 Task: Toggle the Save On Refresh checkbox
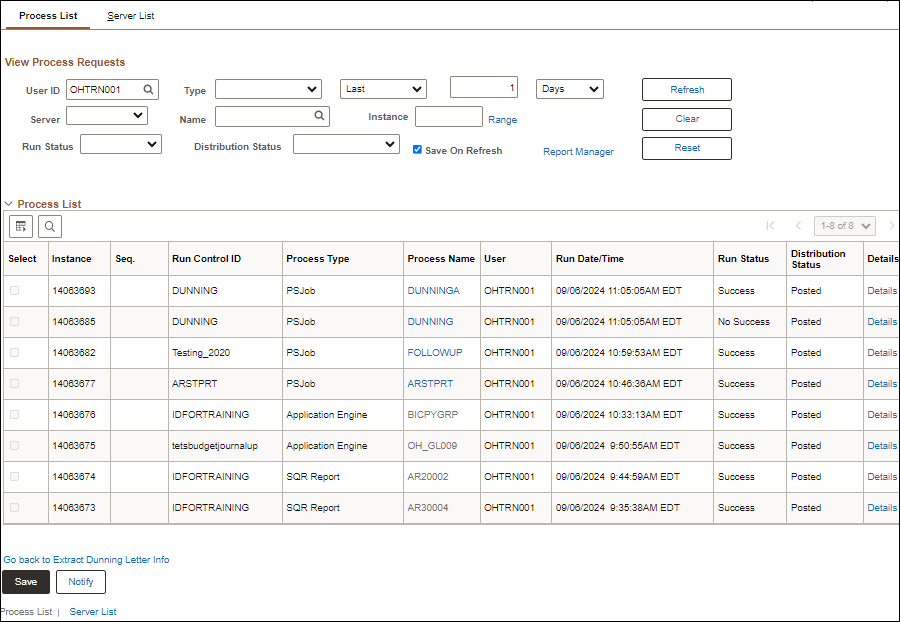(x=418, y=150)
